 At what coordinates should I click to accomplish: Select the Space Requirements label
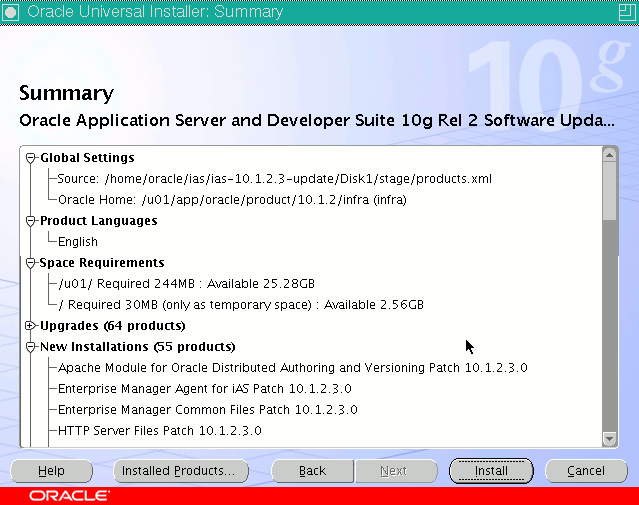pos(102,263)
